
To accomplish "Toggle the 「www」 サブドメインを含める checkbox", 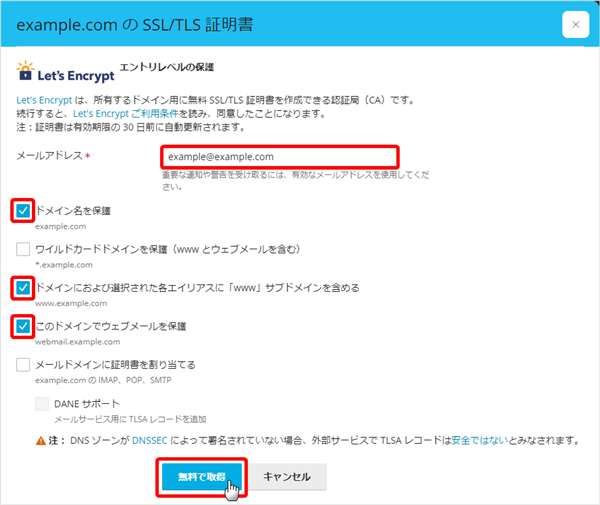I will click(x=23, y=288).
